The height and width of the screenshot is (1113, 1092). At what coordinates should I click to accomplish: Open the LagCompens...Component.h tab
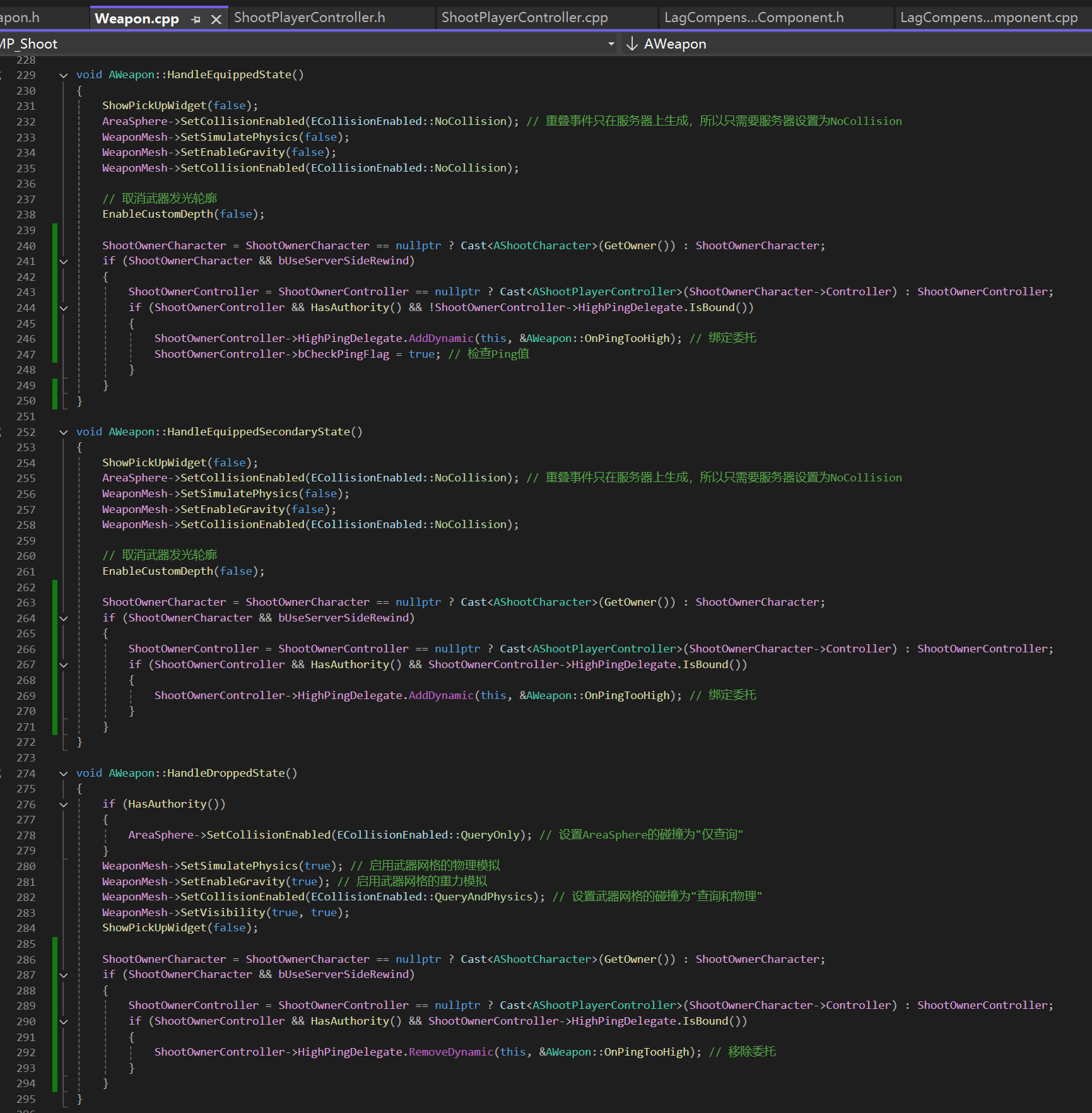tap(754, 18)
